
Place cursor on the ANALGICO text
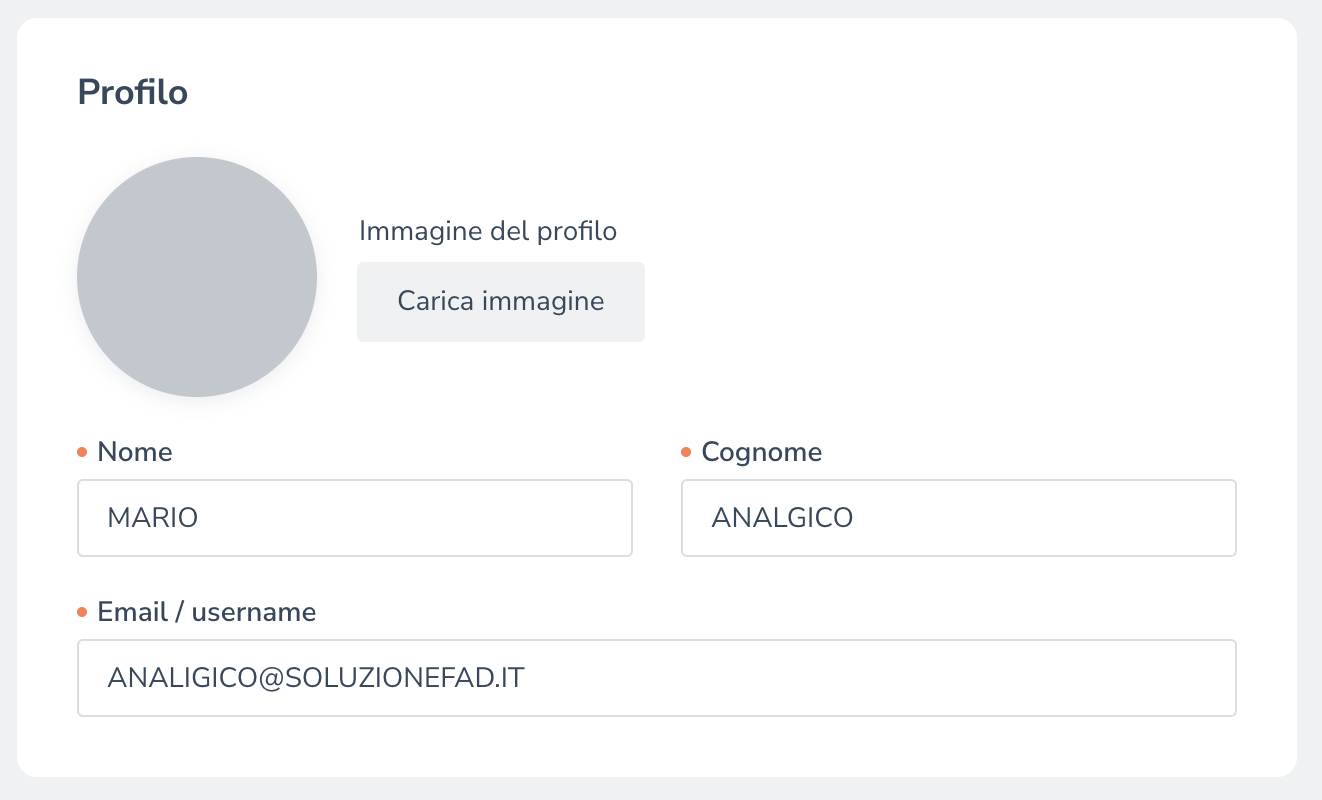click(x=782, y=518)
